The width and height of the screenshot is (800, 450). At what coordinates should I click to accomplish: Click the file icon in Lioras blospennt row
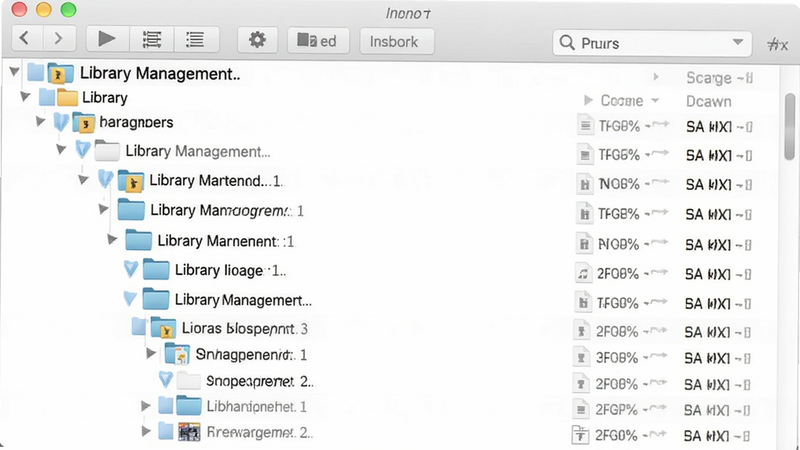pos(581,332)
